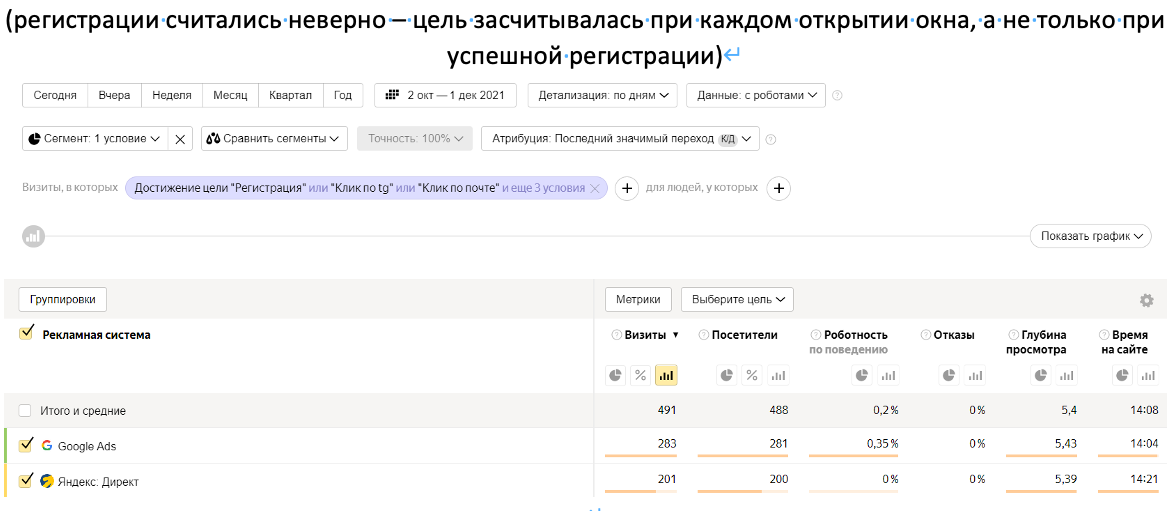The image size is (1167, 511).
Task: Select pie chart icon under Время на сайте
Action: point(1122,376)
